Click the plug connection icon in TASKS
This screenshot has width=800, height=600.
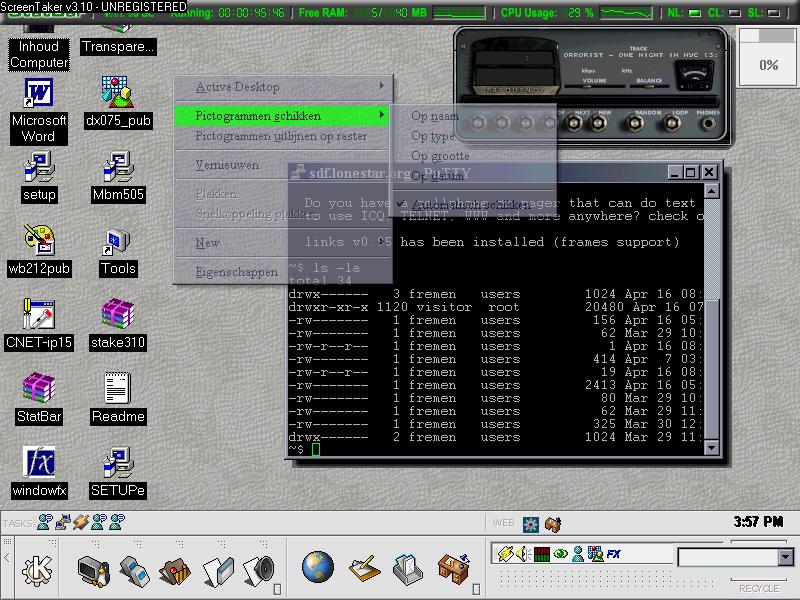[x=81, y=522]
